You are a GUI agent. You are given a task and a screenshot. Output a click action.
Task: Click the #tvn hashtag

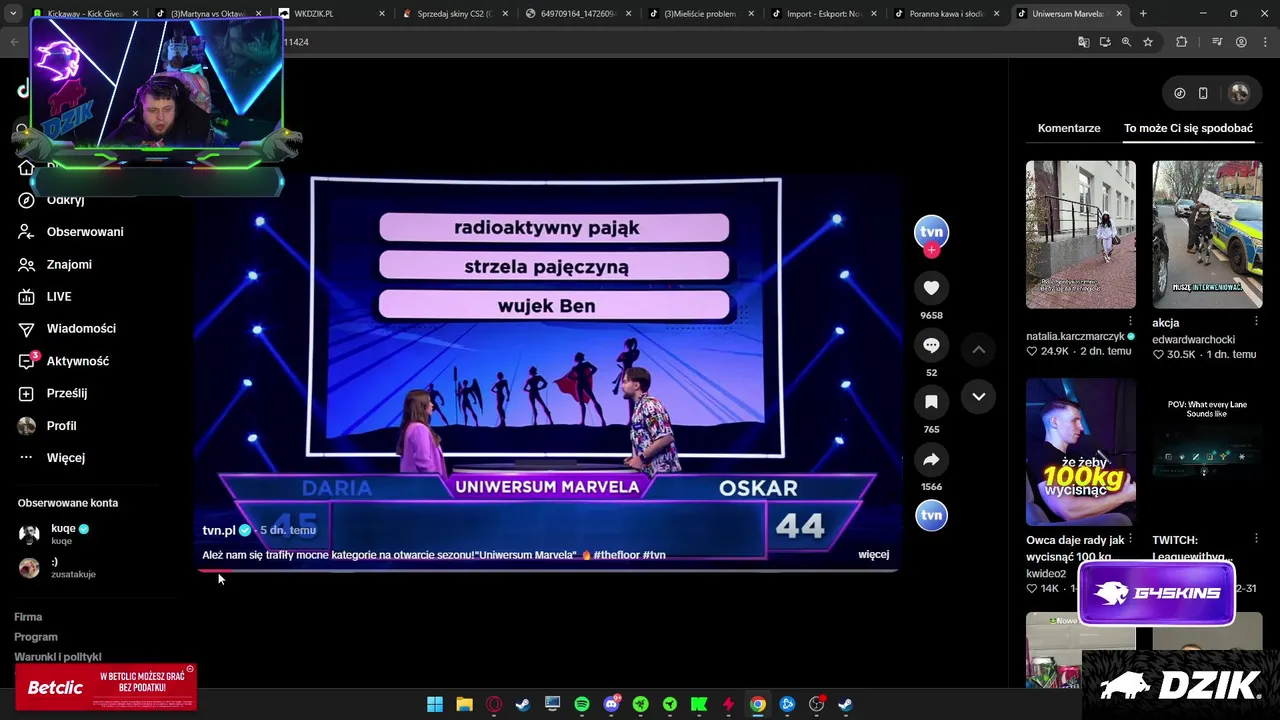(654, 555)
